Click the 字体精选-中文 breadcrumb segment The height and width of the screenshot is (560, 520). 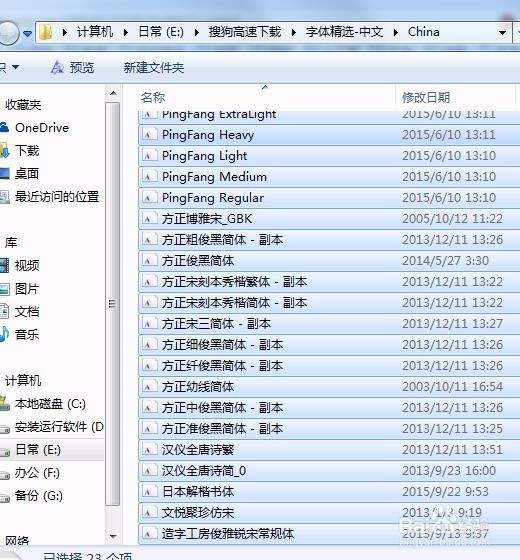[x=344, y=32]
